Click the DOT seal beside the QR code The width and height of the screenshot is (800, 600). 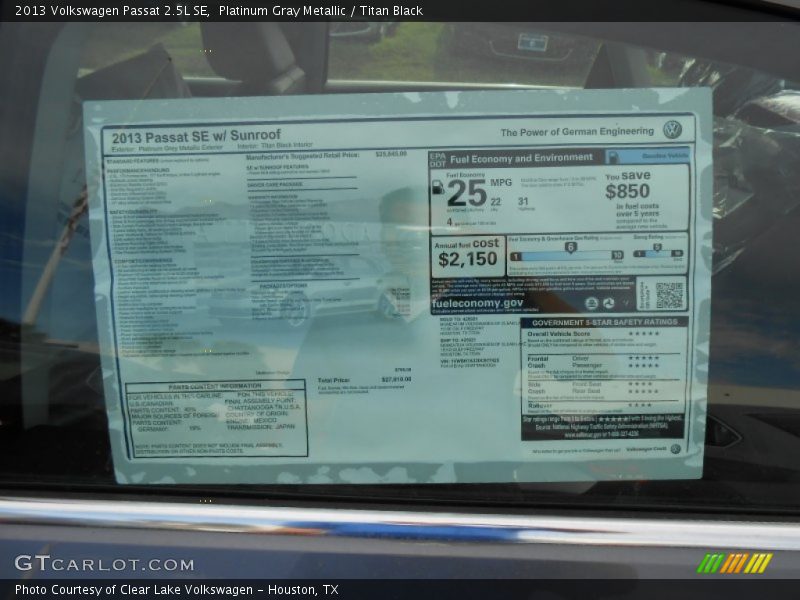[x=608, y=304]
